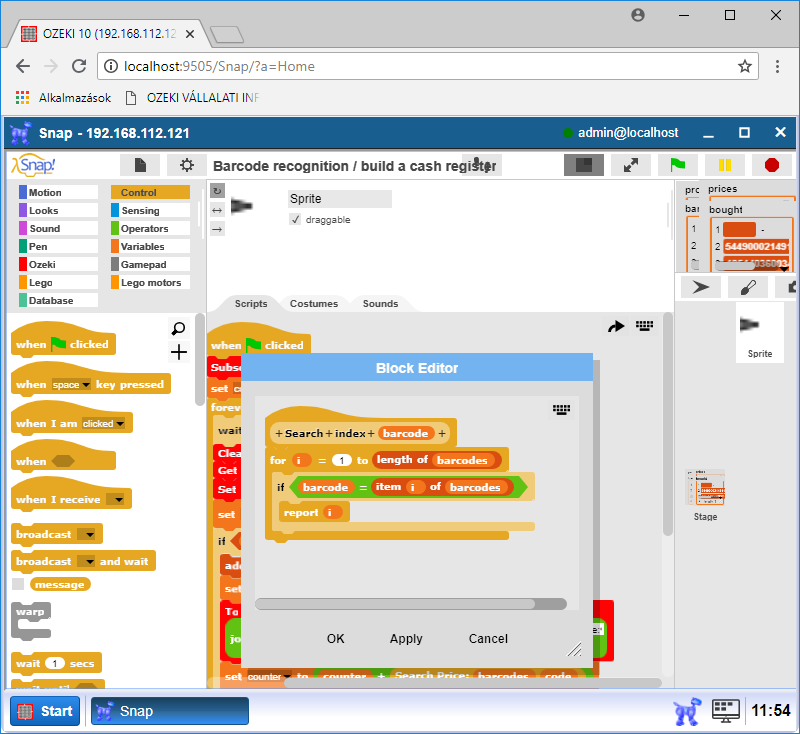Toggle the draggable checkbox

(295, 220)
